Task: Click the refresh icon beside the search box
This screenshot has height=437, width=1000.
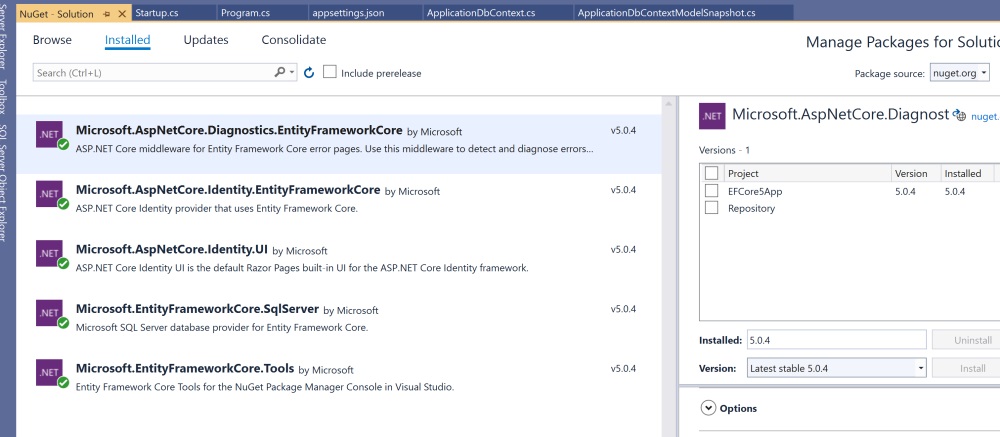Action: (309, 73)
